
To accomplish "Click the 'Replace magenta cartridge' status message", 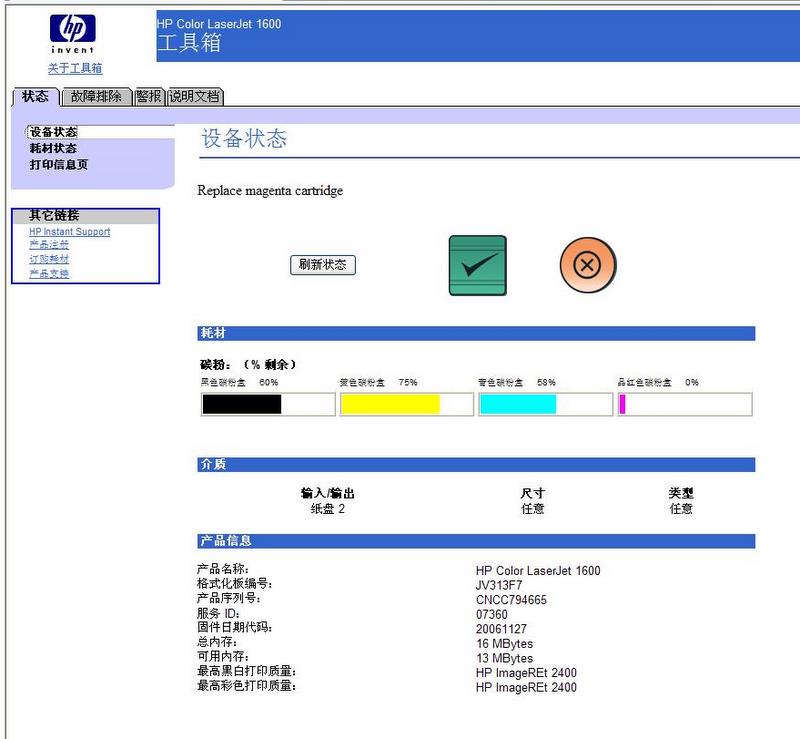I will click(270, 191).
